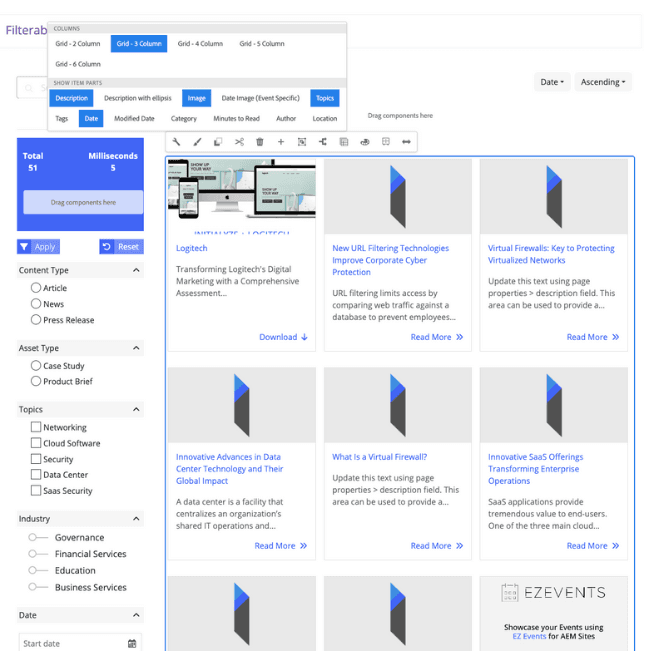
Task: Click the Logitech card thumbnail image
Action: coord(241,196)
